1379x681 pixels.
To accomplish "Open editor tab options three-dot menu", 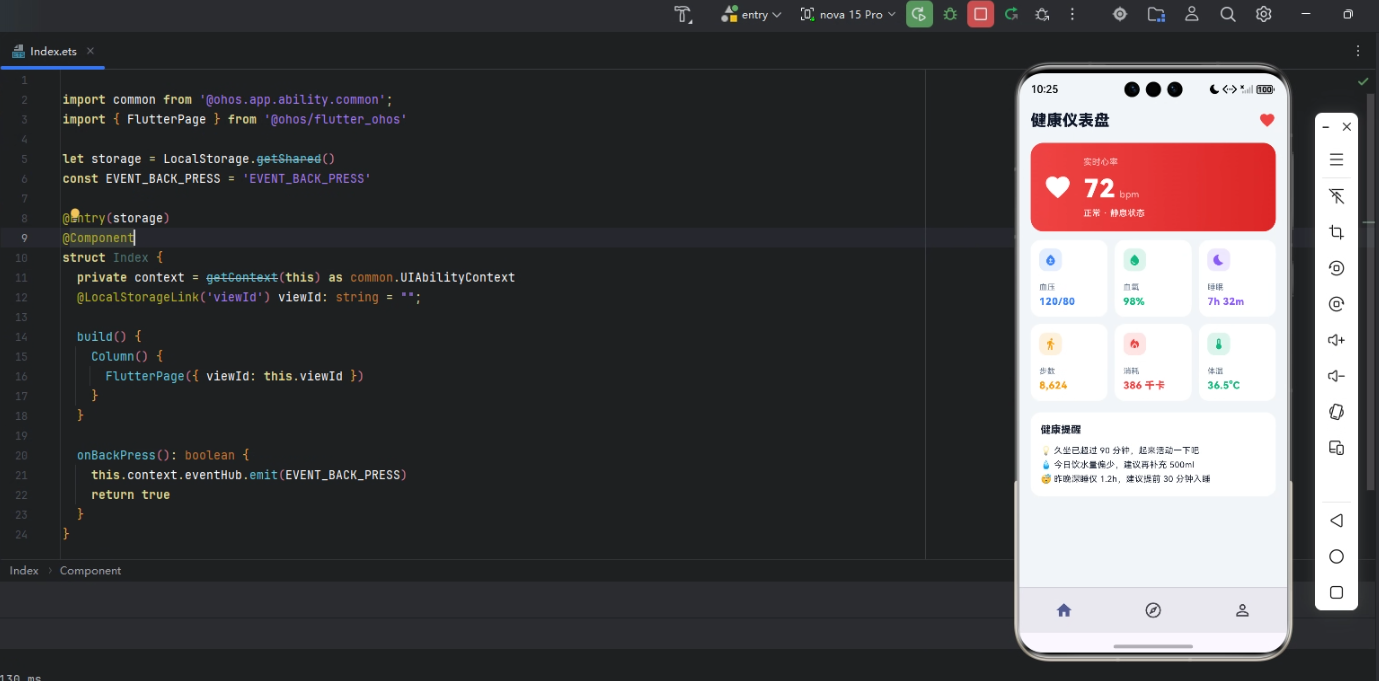I will point(1358,51).
